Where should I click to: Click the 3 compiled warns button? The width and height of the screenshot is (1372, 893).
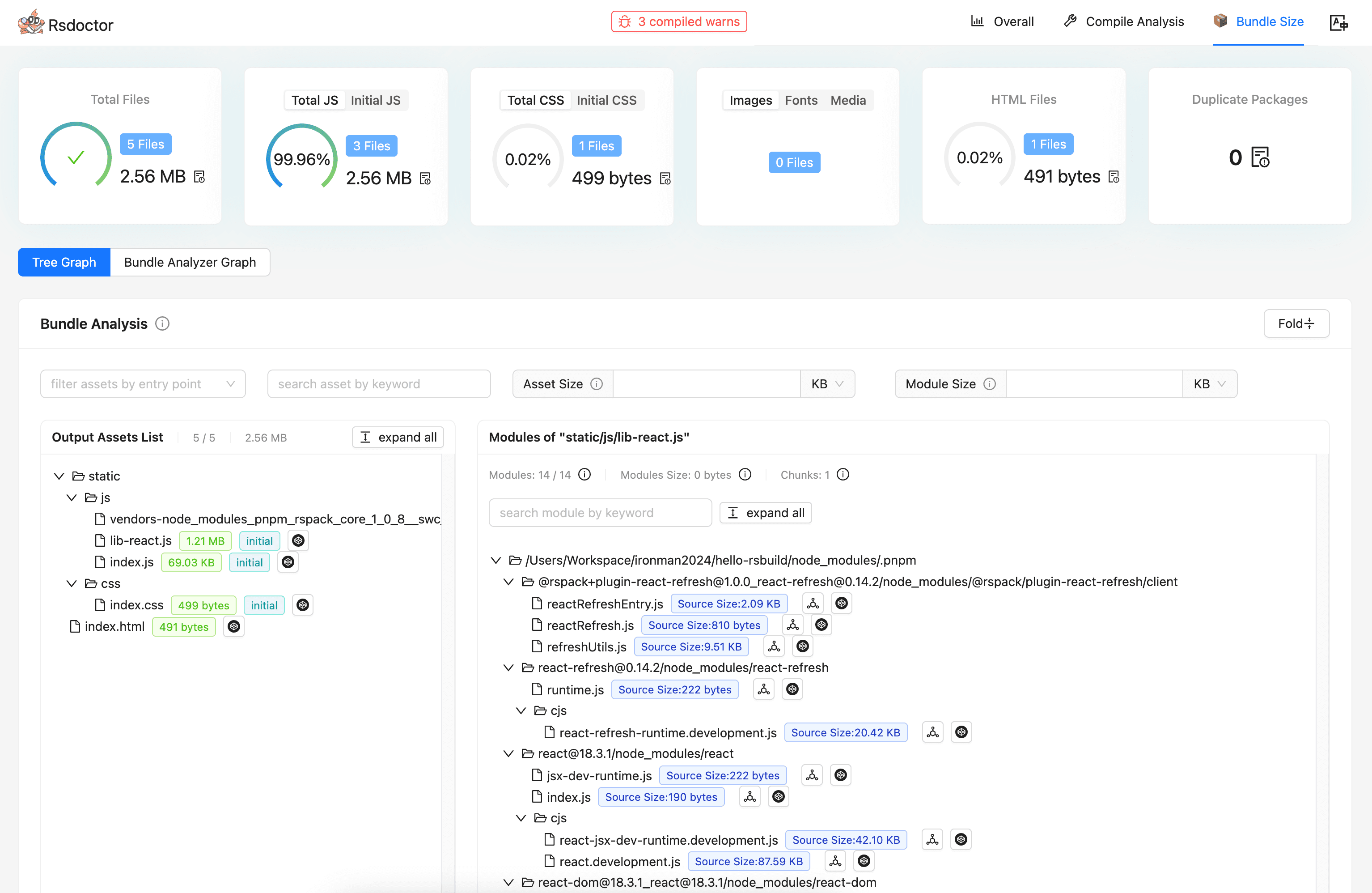click(679, 22)
